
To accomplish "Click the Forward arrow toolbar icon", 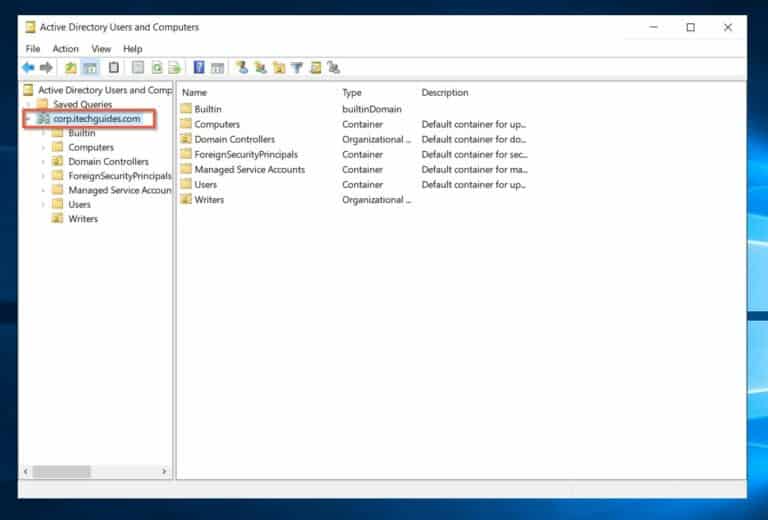I will (46, 68).
